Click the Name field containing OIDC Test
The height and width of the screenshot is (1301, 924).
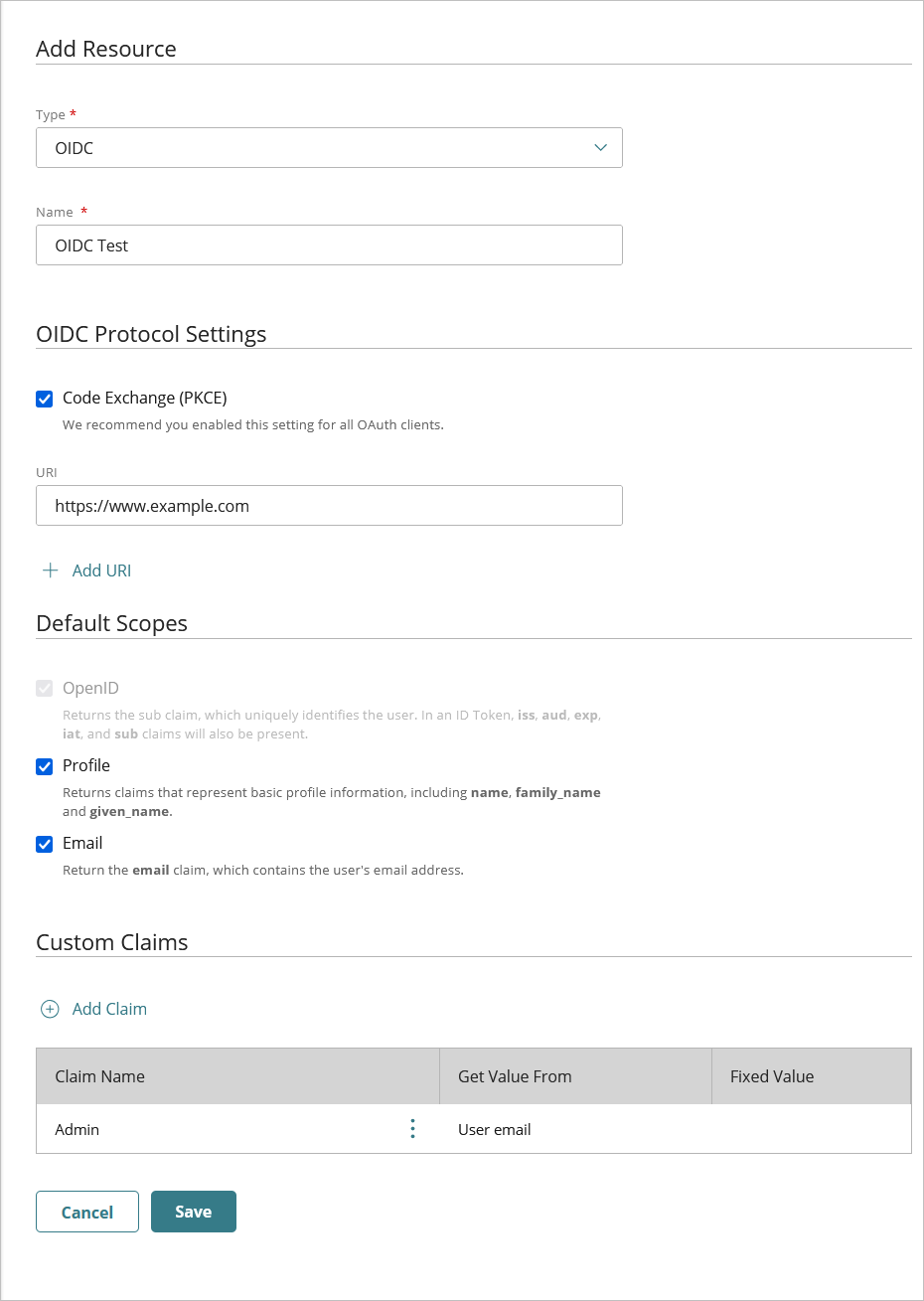[x=328, y=245]
